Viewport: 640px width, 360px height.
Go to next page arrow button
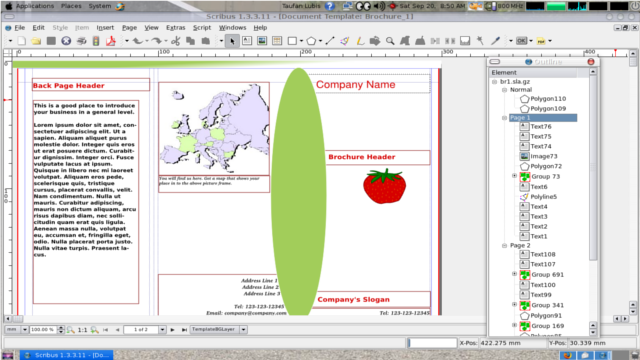(172, 329)
